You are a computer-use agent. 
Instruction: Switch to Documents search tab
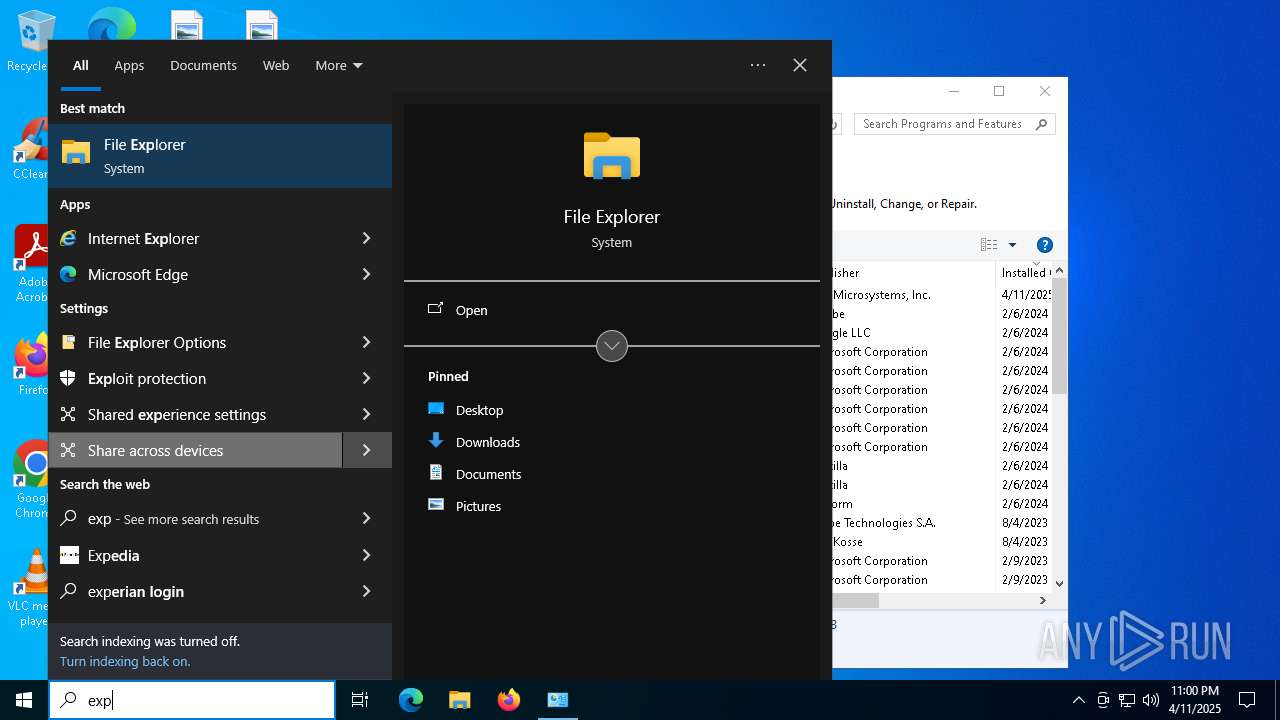point(203,65)
